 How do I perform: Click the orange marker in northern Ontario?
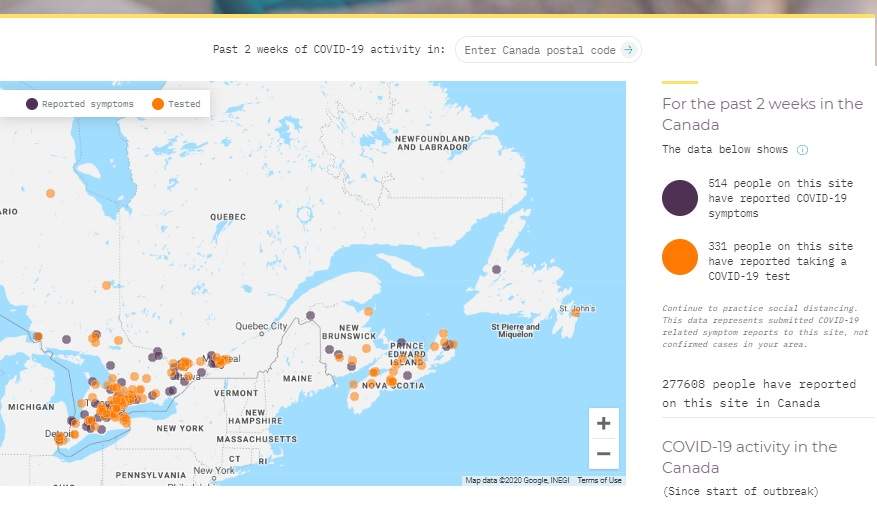50,193
